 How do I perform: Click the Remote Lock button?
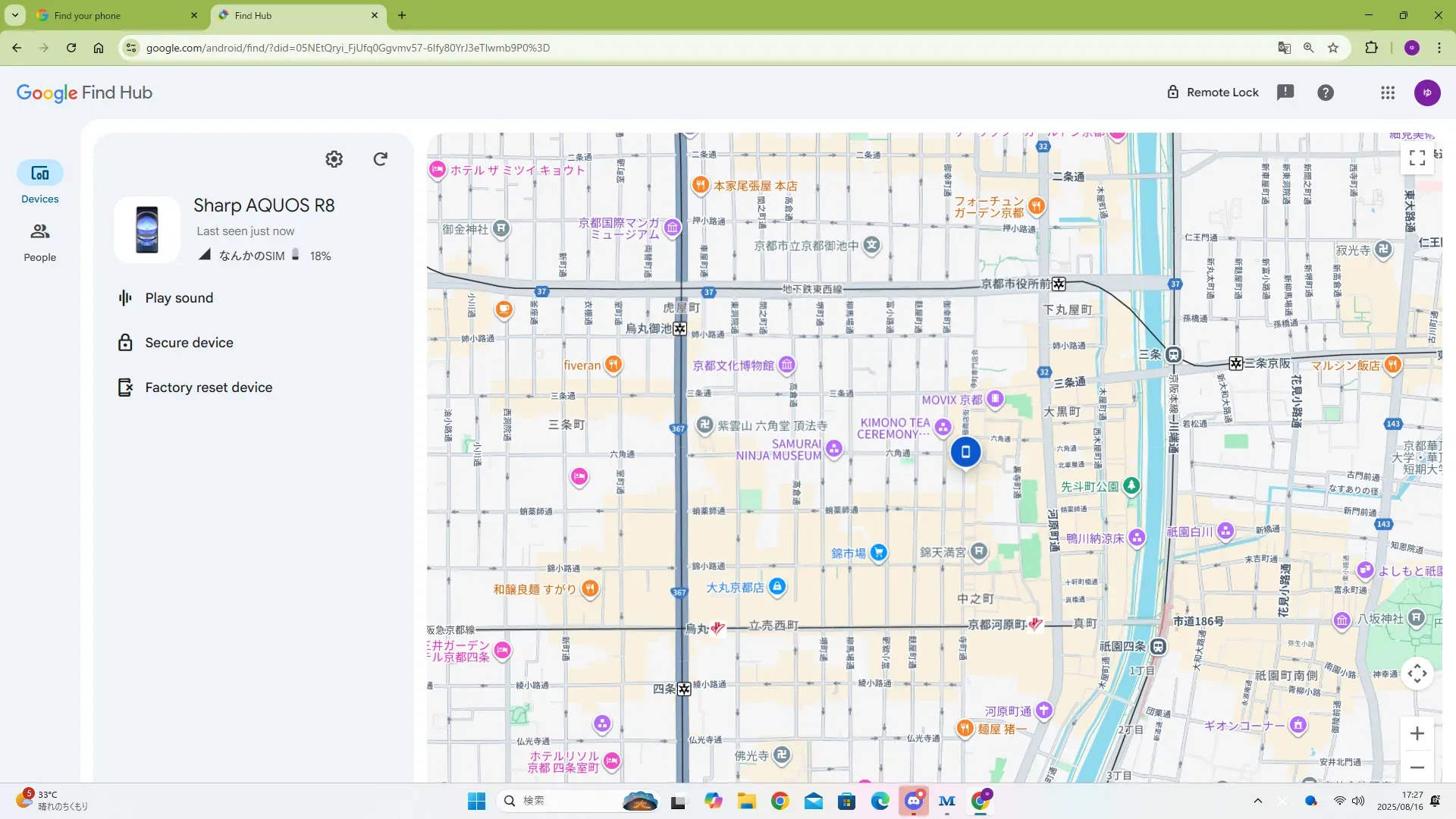click(1213, 93)
